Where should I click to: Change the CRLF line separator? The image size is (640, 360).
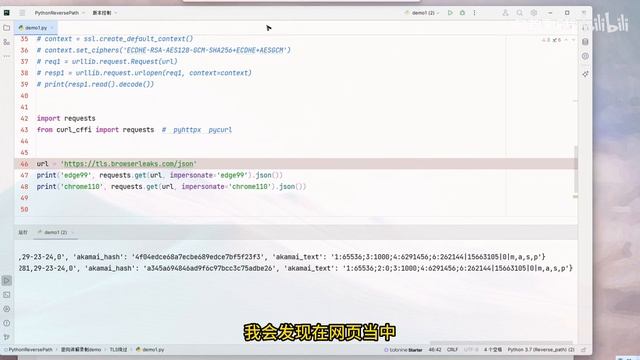tap(452, 350)
